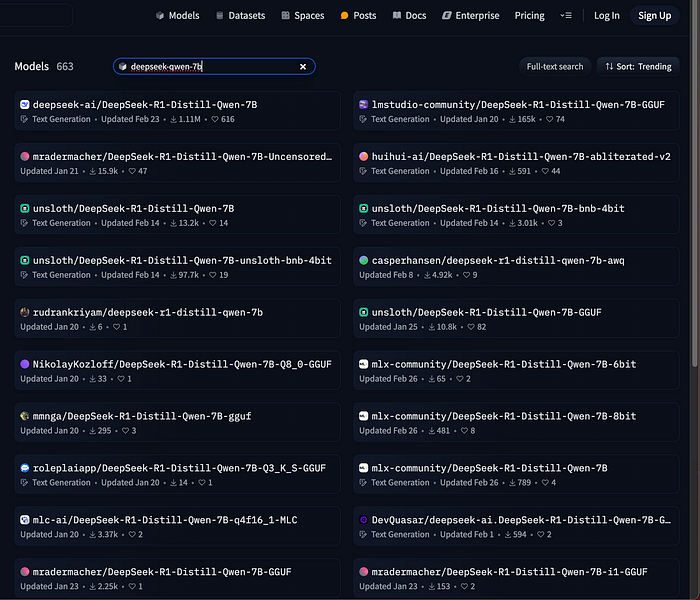Click the lmstudio-community avatar icon
Viewport: 700px width, 600px height.
[x=364, y=104]
